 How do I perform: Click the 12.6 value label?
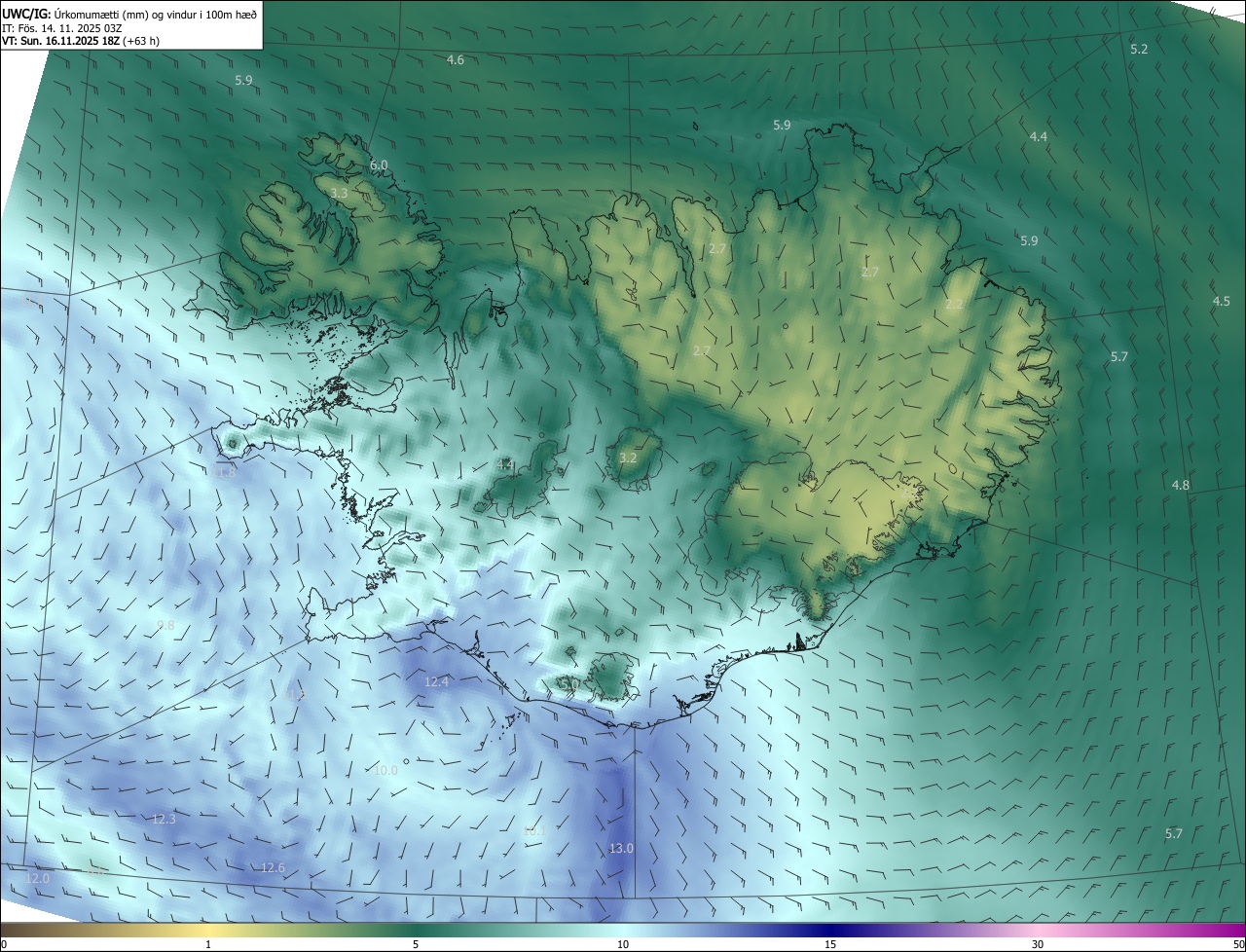click(273, 867)
